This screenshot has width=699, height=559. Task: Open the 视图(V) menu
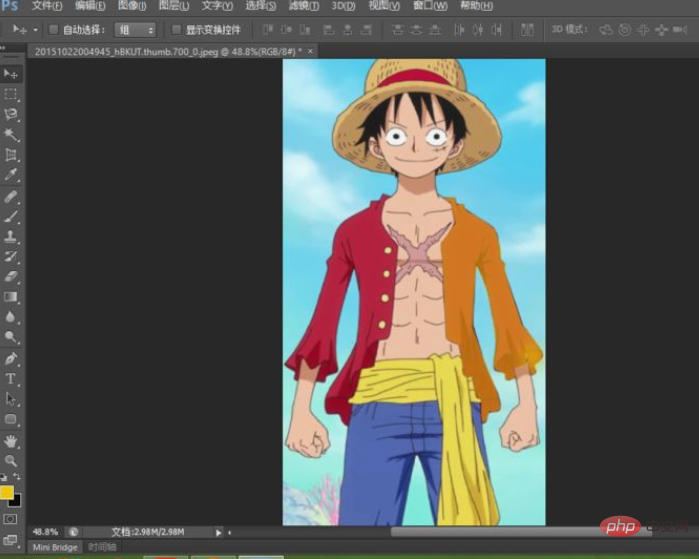384,6
